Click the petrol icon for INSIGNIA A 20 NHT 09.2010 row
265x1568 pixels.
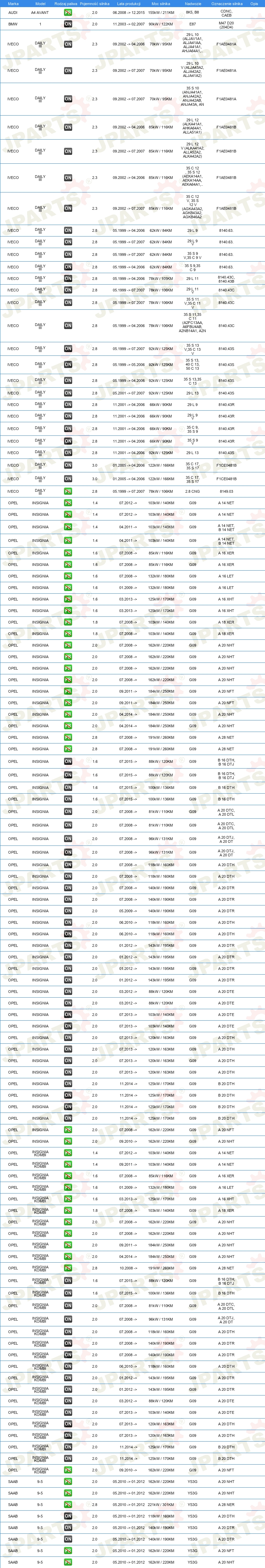[68, 1141]
